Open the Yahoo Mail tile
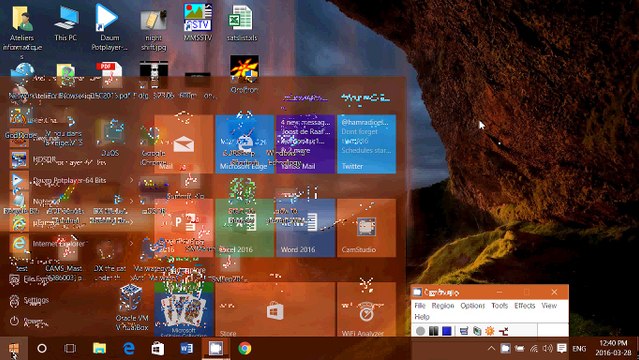This screenshot has height=360, width=639. pyautogui.click(x=306, y=144)
